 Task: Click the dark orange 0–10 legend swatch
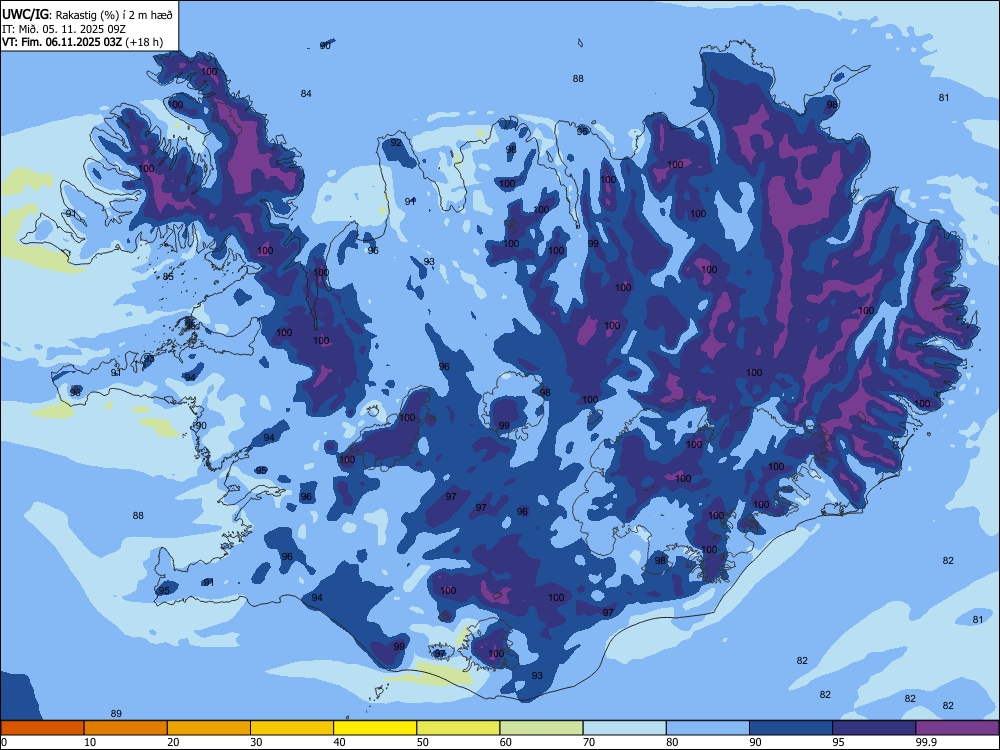pyautogui.click(x=42, y=728)
